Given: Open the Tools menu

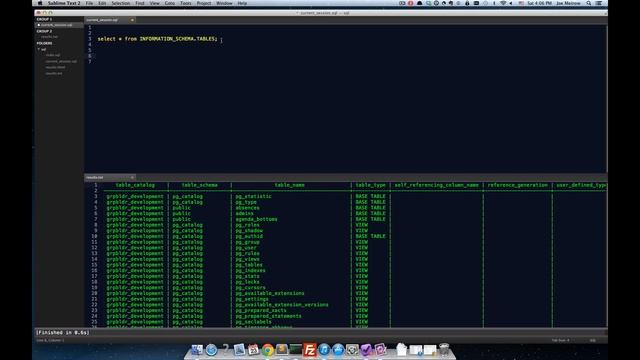Looking at the screenshot, I should (186, 3).
